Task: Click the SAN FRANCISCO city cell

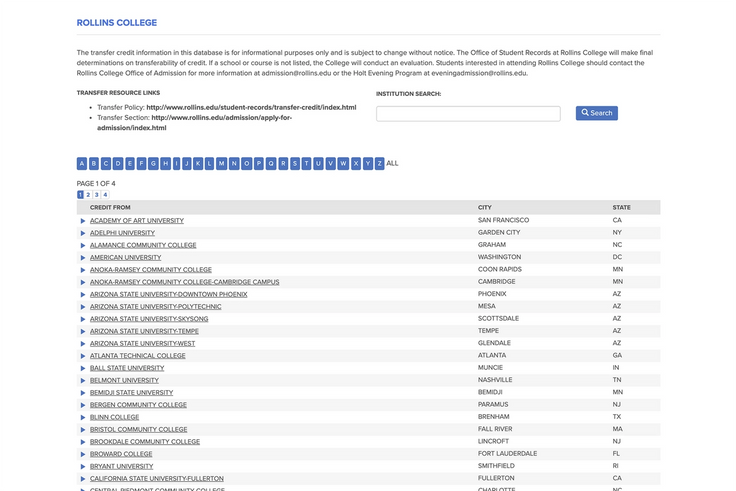Action: [503, 220]
